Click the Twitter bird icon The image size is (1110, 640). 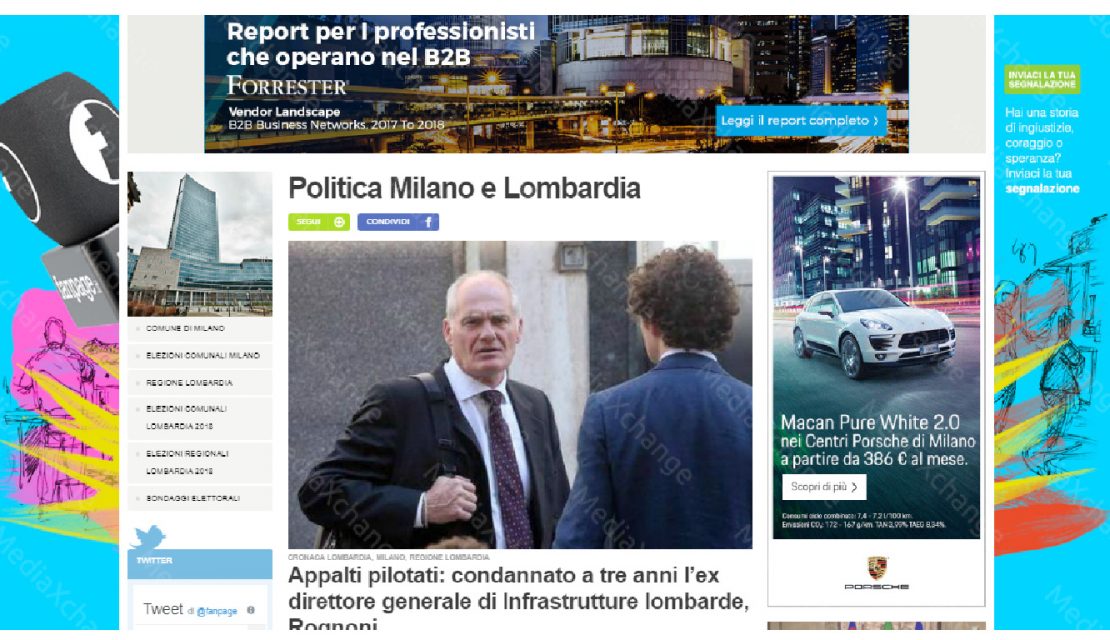(x=149, y=537)
